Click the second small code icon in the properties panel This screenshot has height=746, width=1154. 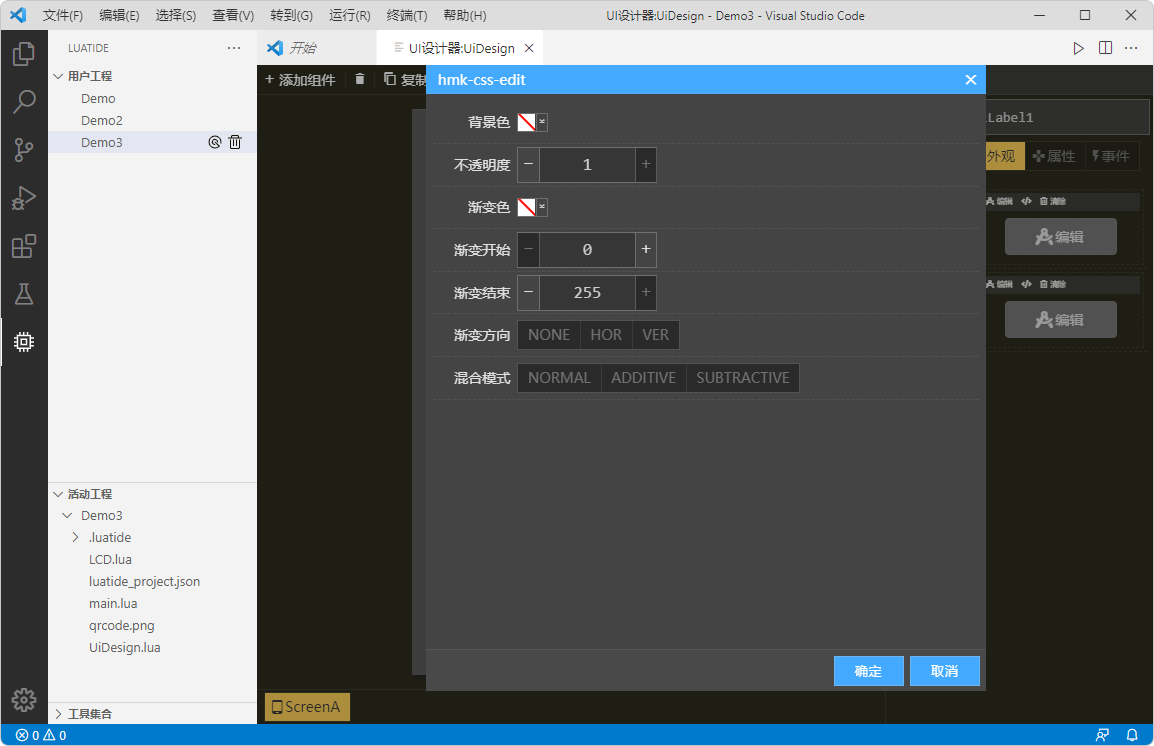(x=1027, y=284)
